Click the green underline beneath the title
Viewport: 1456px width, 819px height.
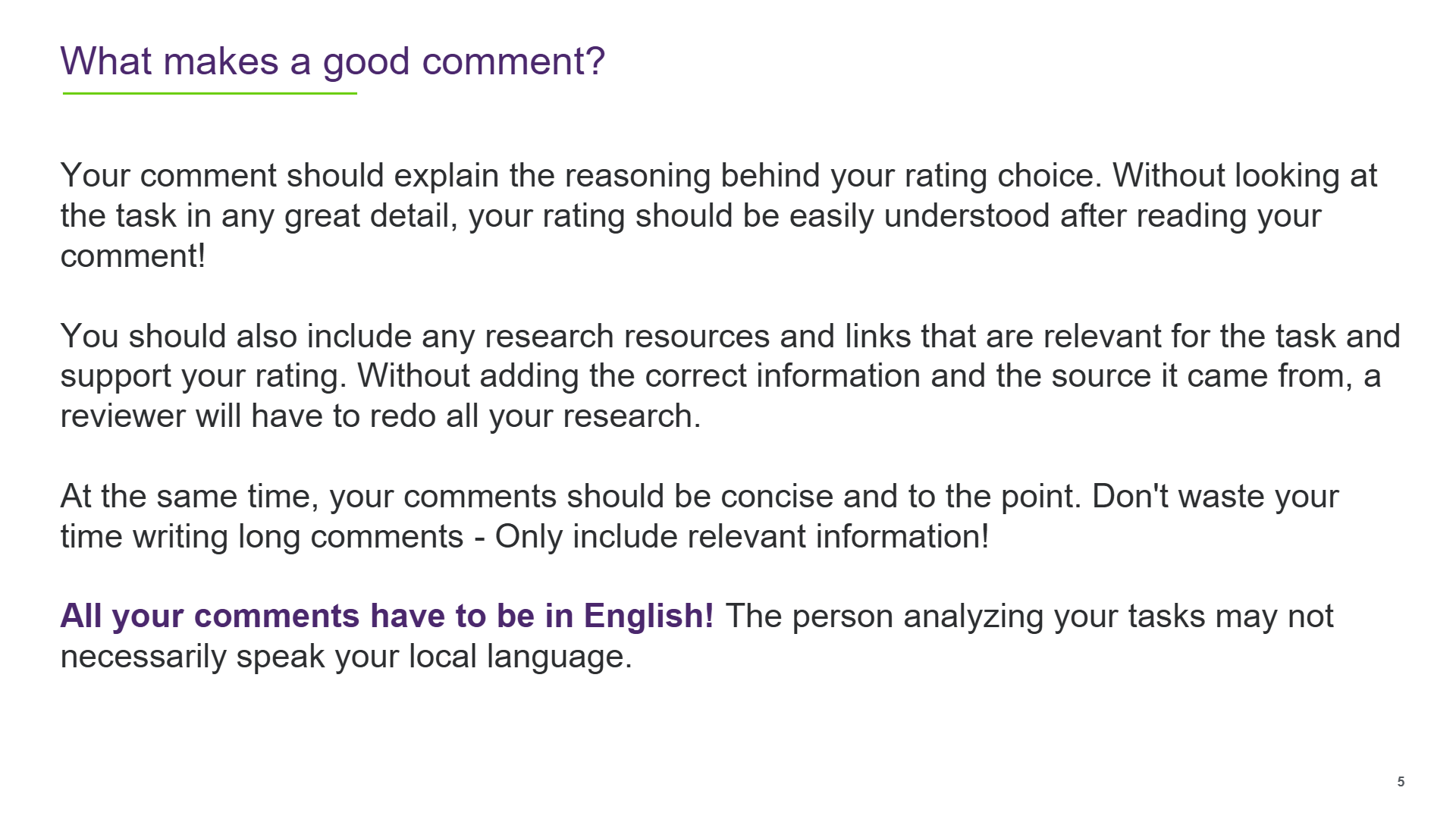(210, 93)
